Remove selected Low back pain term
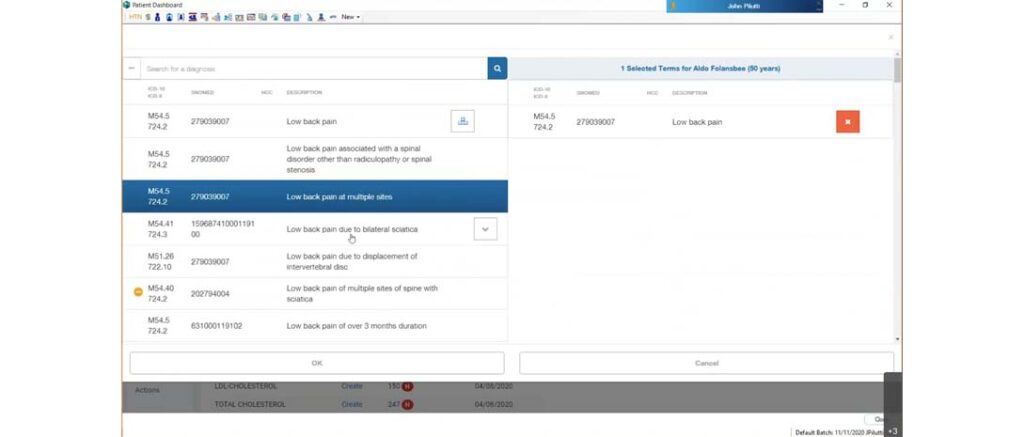The width and height of the screenshot is (1024, 437). pyautogui.click(x=848, y=121)
